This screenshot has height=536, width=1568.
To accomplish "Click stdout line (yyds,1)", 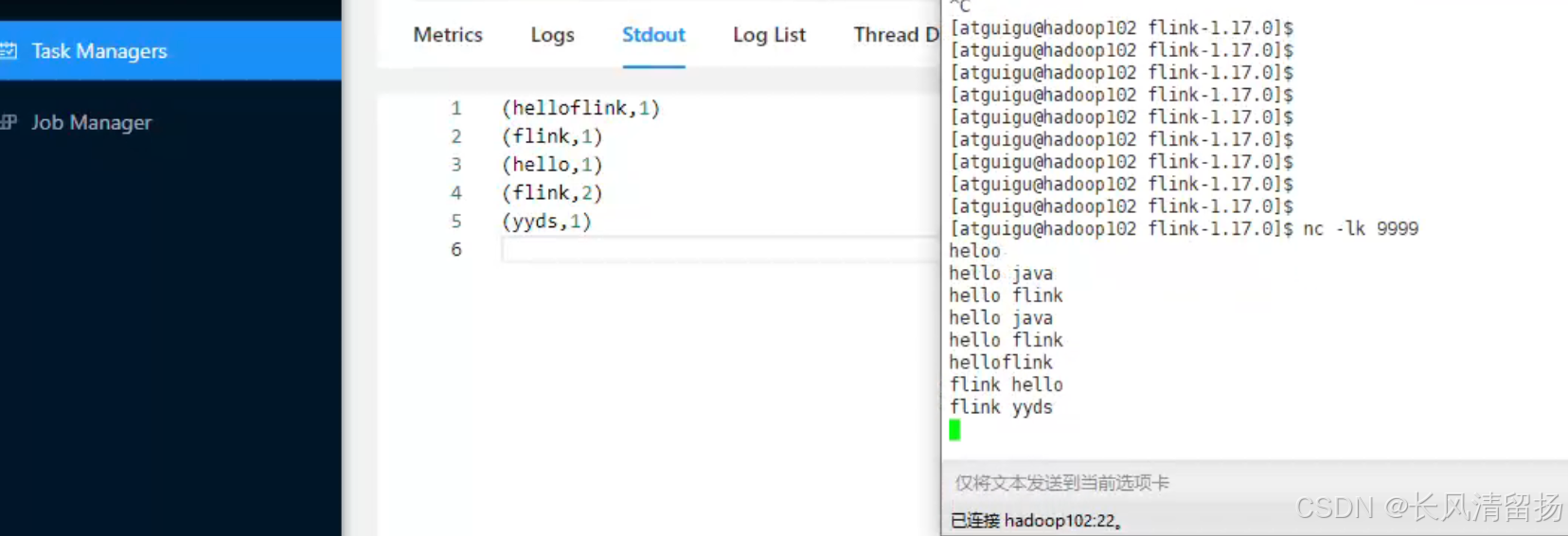I will 546,222.
